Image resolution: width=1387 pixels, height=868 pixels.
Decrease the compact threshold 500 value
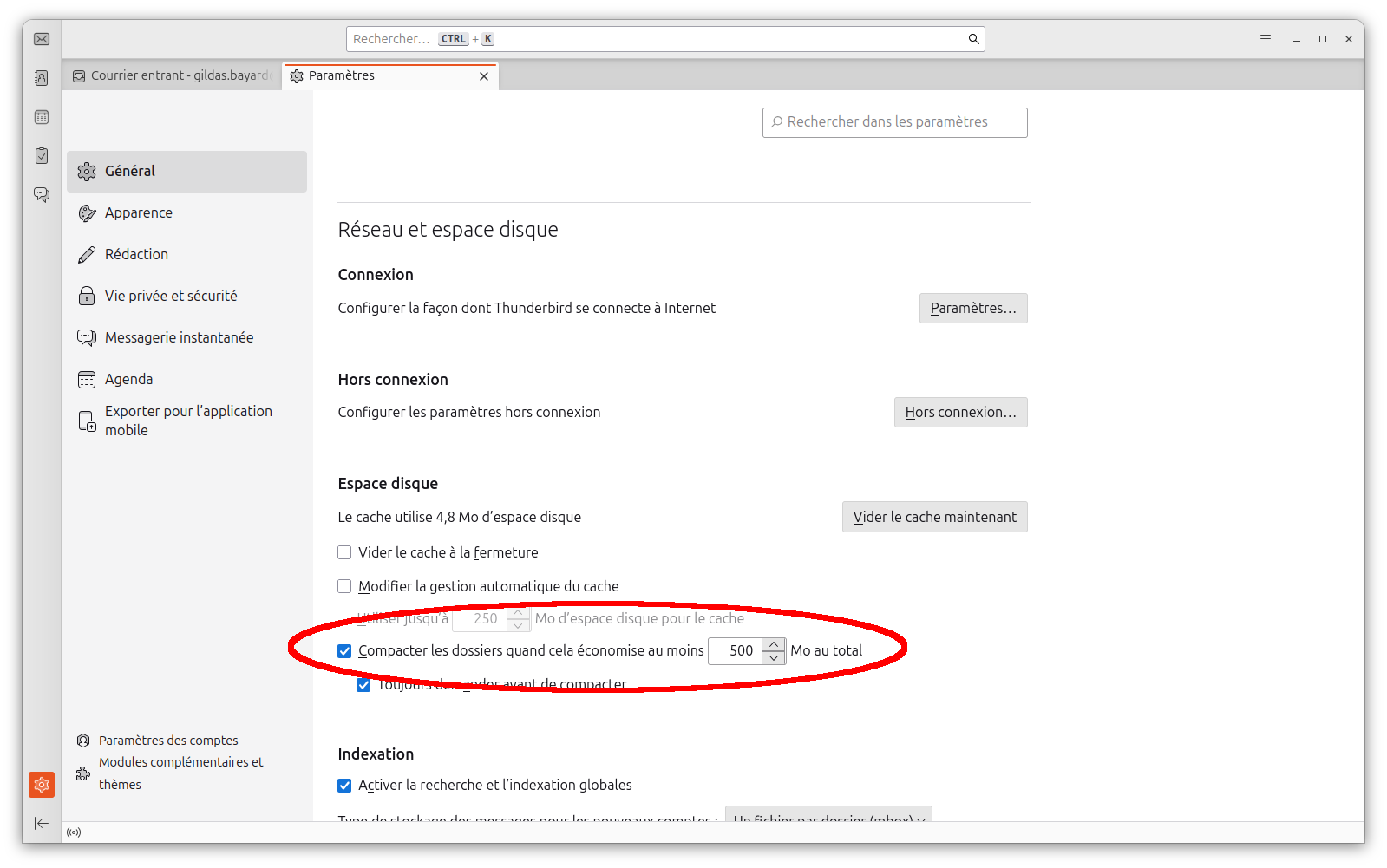[x=774, y=658]
